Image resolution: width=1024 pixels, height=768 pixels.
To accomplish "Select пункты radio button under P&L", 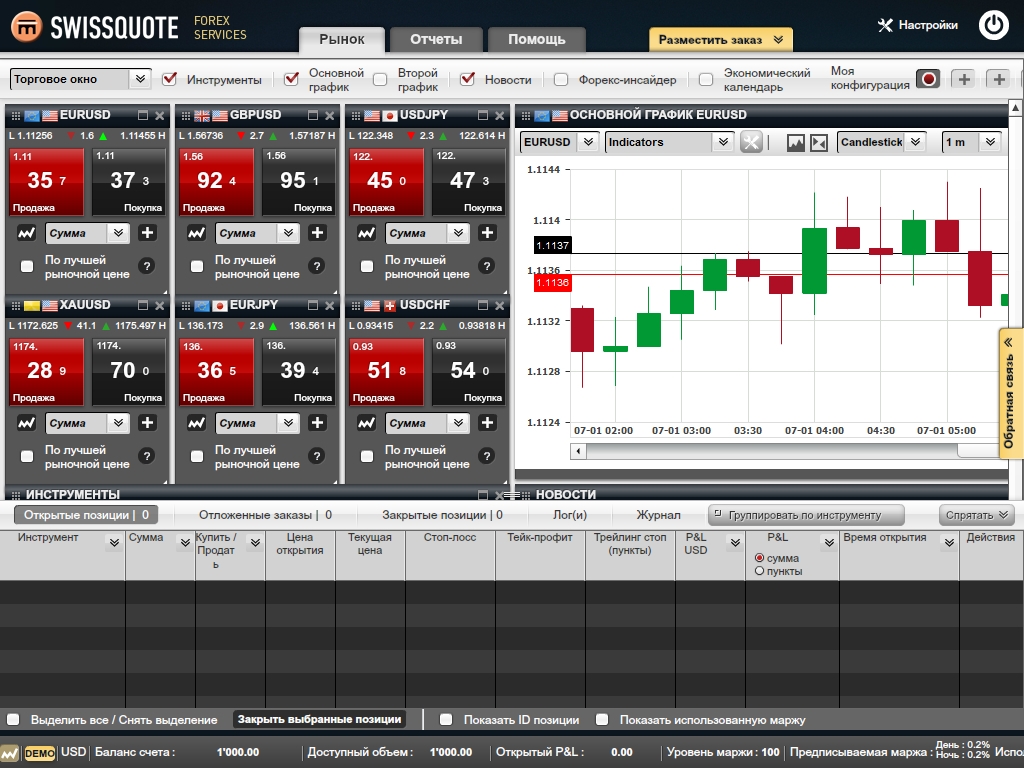I will (760, 571).
